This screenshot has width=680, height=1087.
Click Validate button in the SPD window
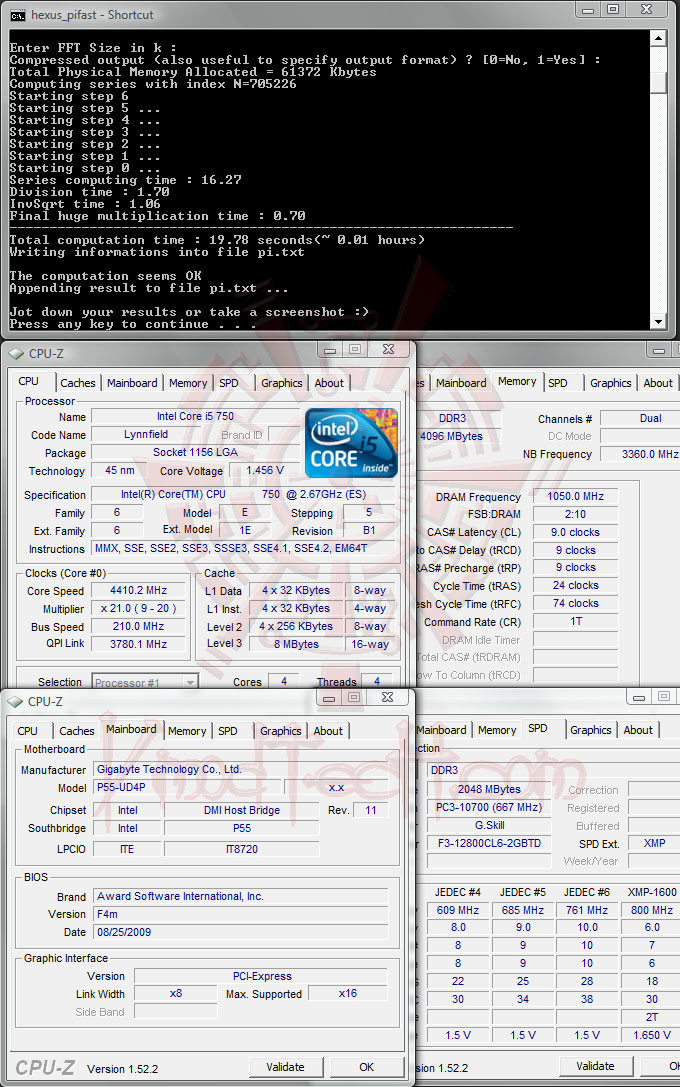click(x=595, y=1066)
